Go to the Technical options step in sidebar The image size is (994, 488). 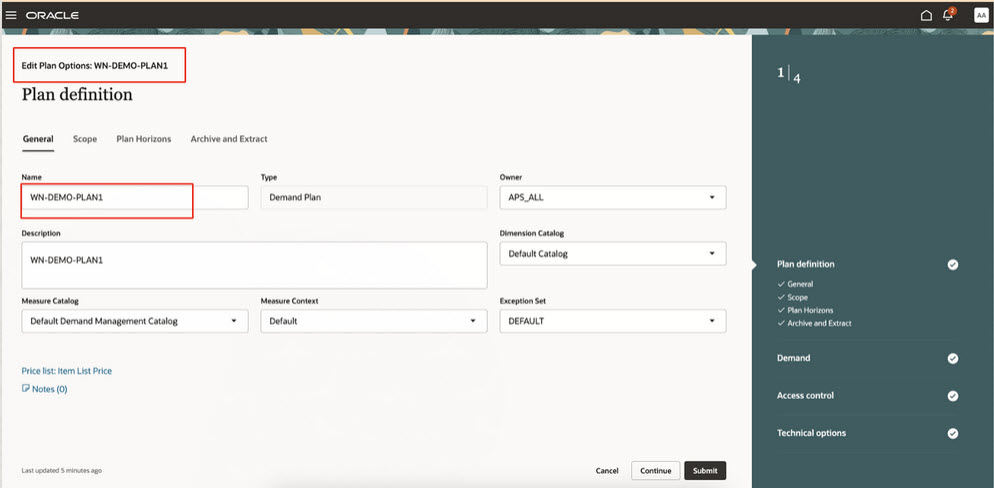click(811, 433)
